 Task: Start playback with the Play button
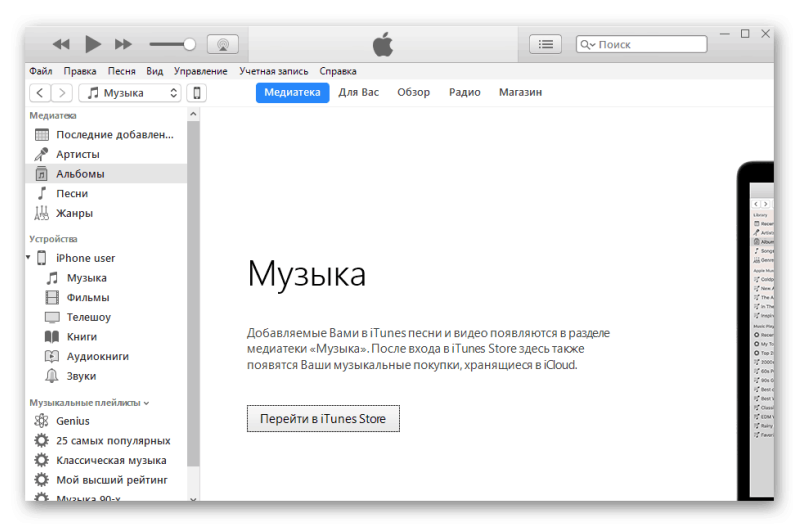point(92,44)
